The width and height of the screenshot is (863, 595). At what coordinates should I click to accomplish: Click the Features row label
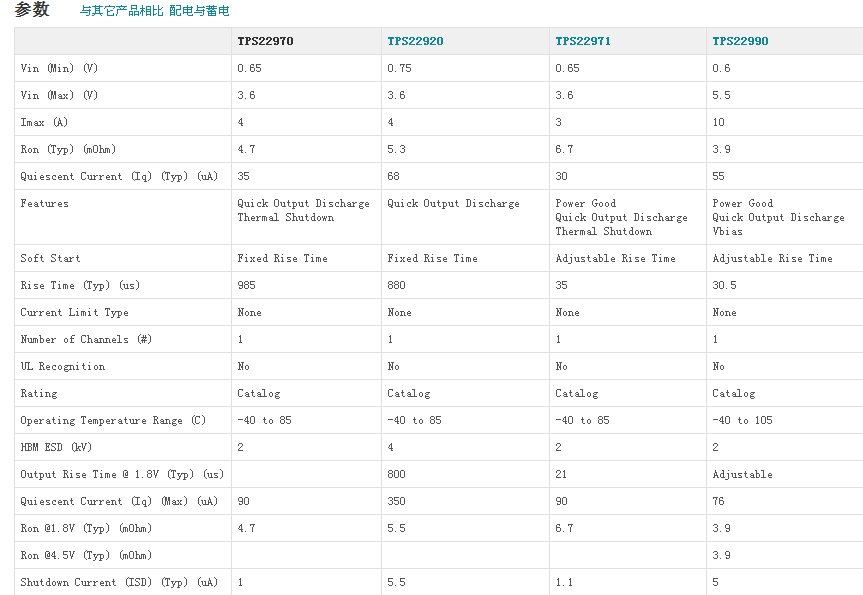(x=45, y=203)
